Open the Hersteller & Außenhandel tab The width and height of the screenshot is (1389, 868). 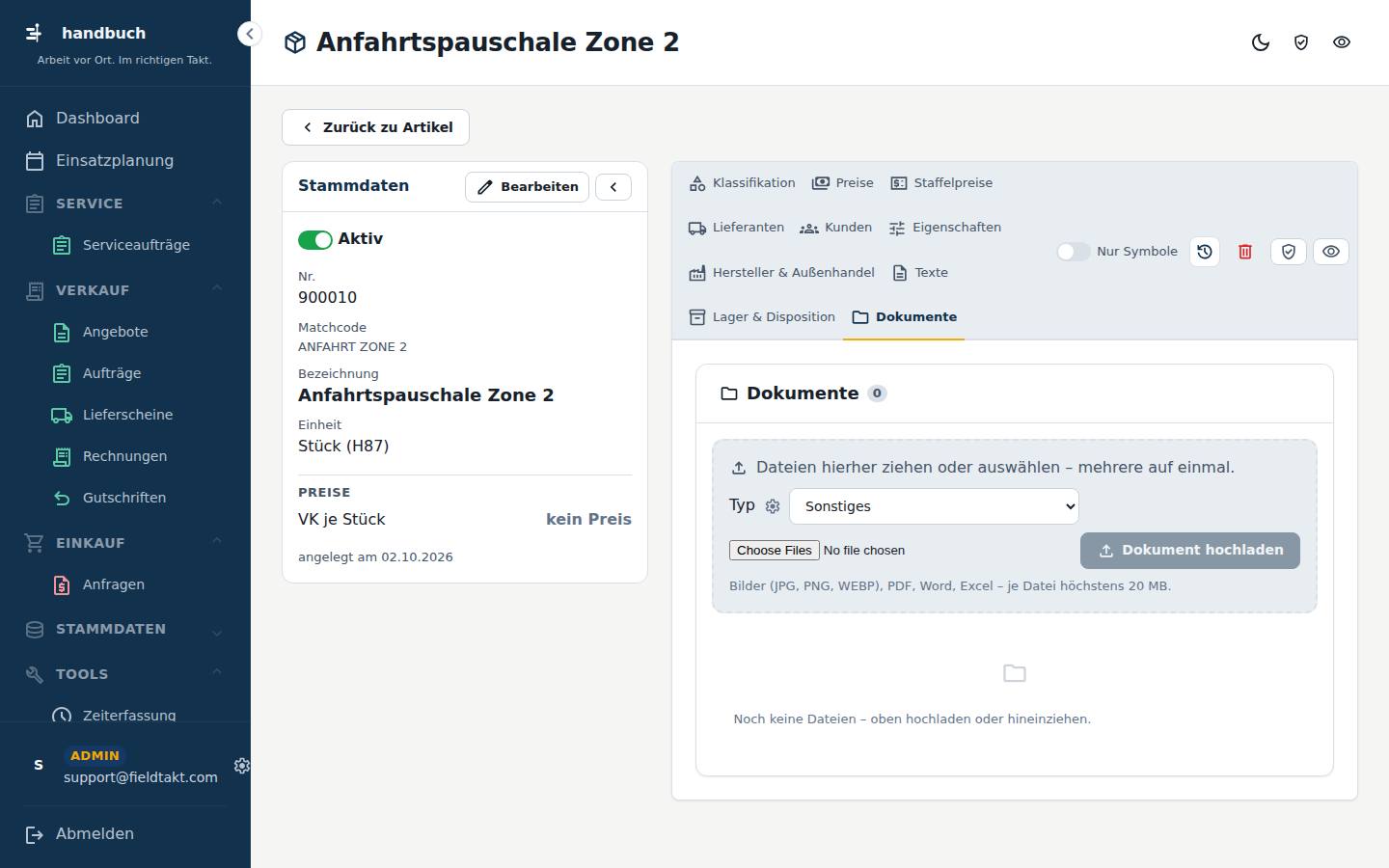[781, 273]
